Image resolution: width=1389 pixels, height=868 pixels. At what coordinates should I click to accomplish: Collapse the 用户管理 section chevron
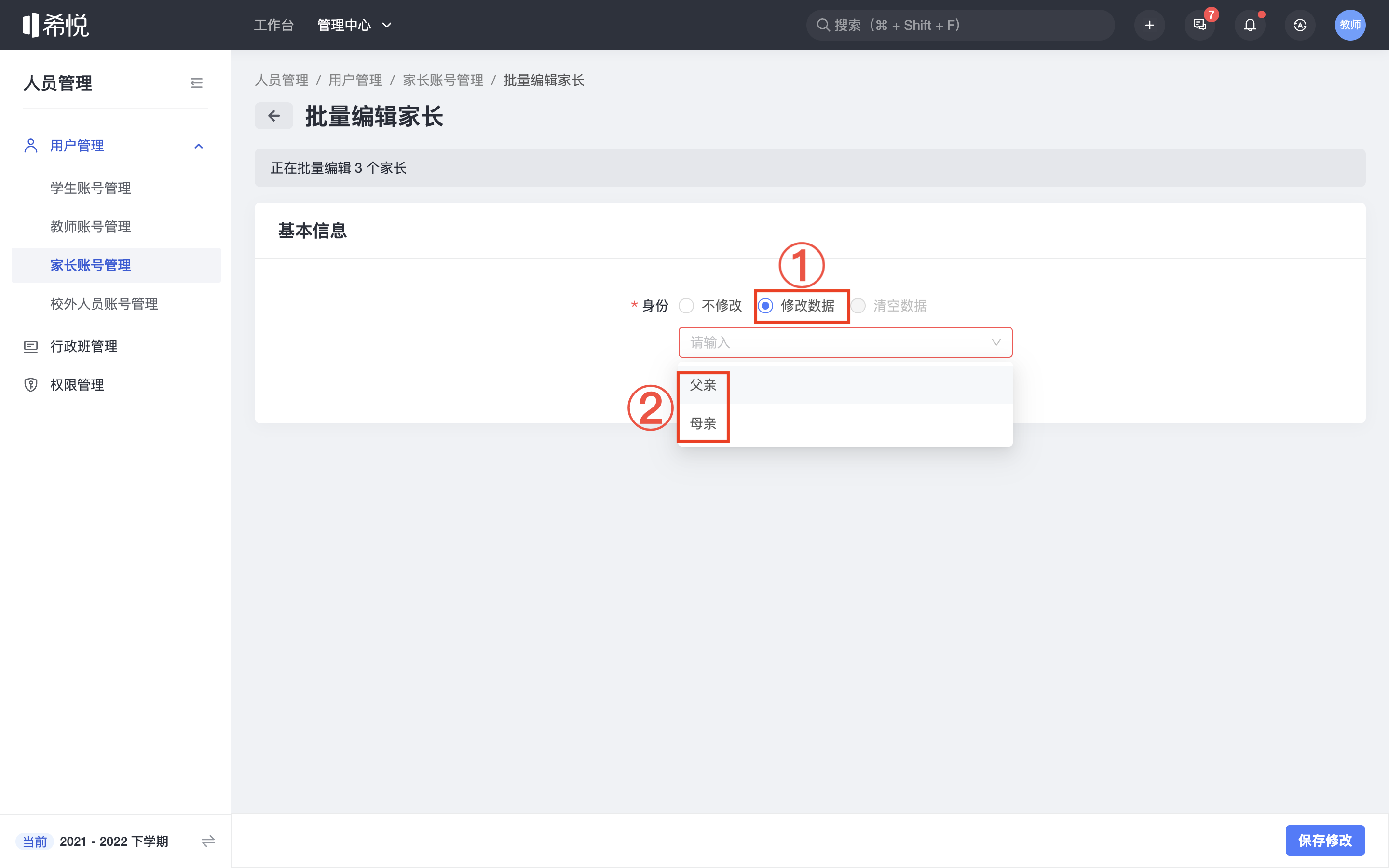(199, 146)
